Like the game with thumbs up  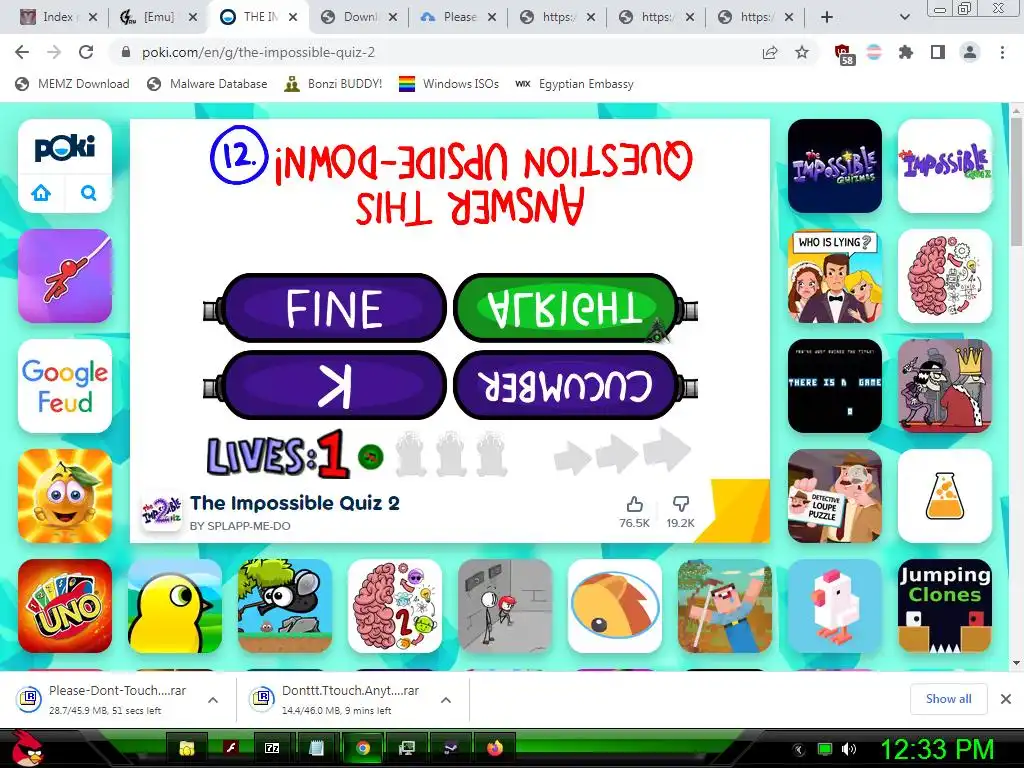point(634,504)
